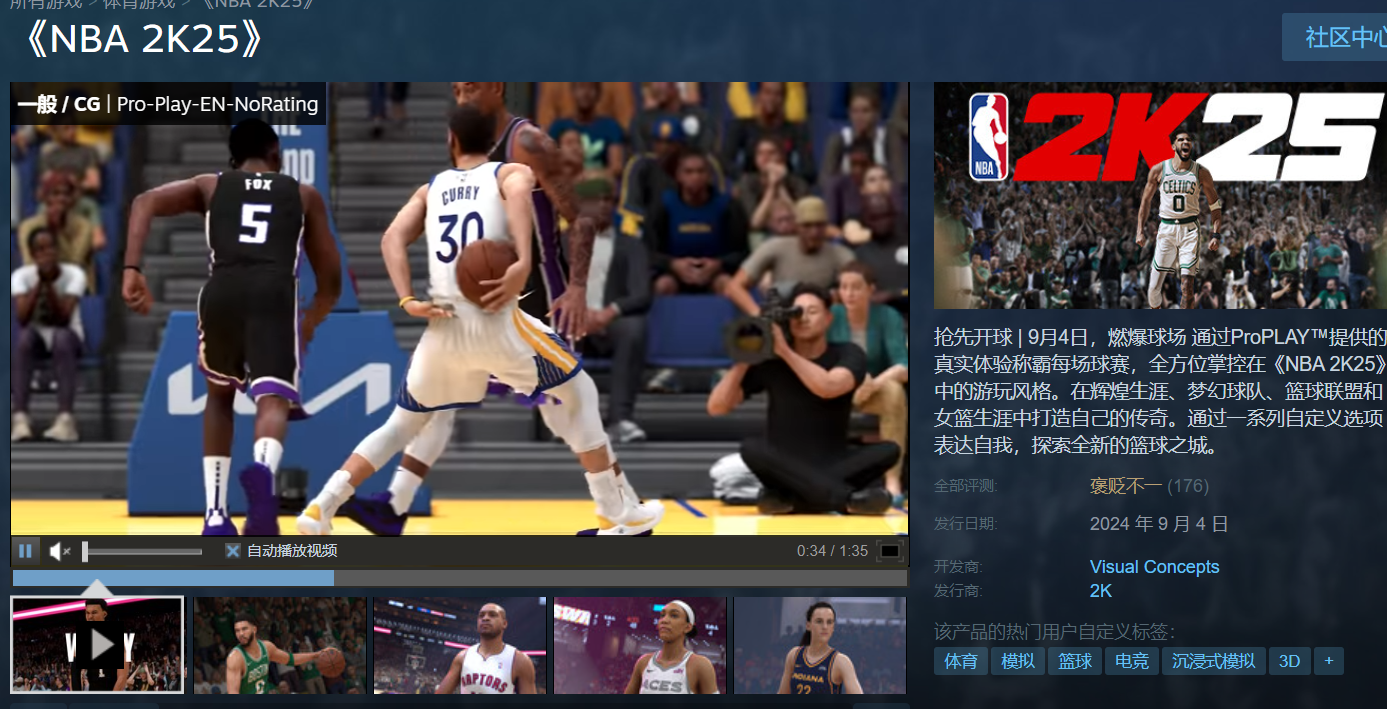Click the 3D tag
This screenshot has width=1387, height=709.
tap(1289, 661)
